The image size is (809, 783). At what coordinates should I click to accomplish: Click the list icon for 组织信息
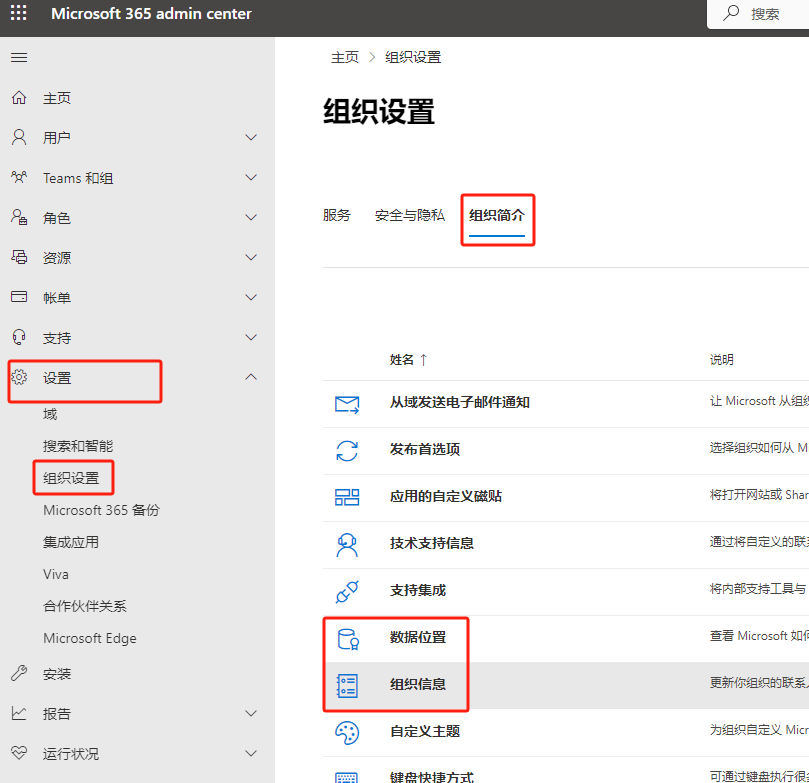(347, 686)
